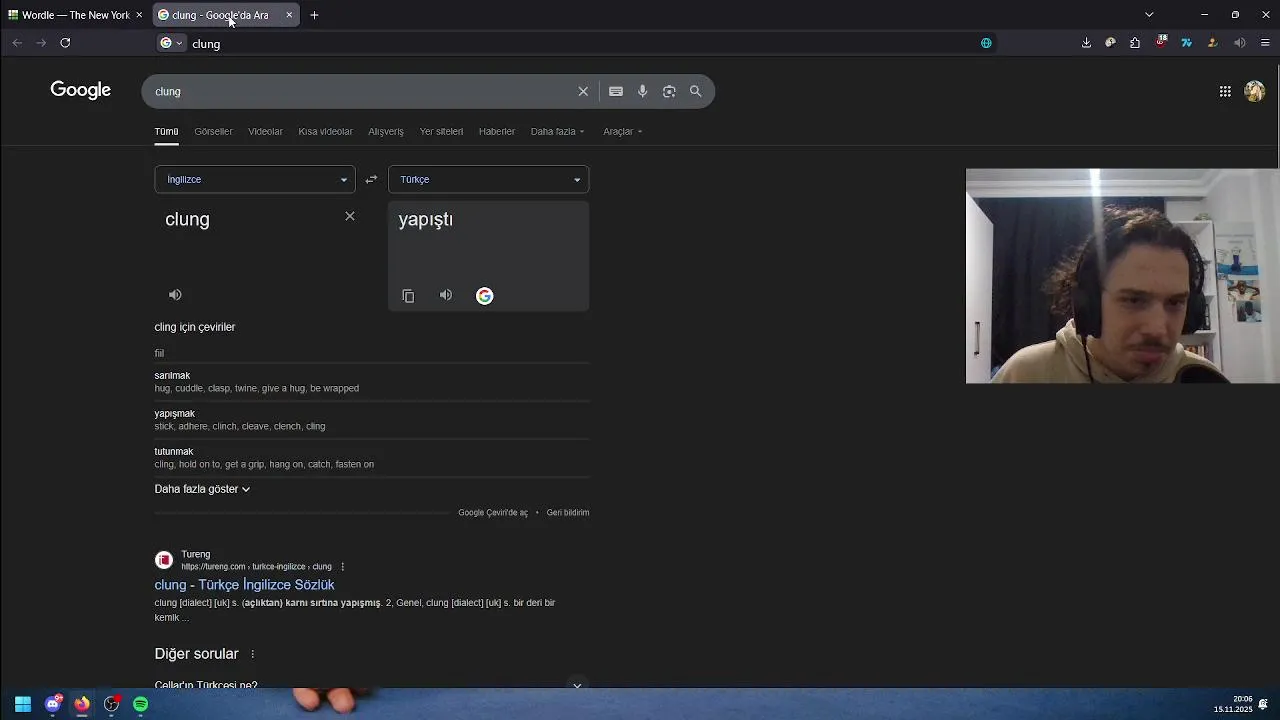Go to Google homepage via logo
1280x720 pixels.
click(x=81, y=90)
